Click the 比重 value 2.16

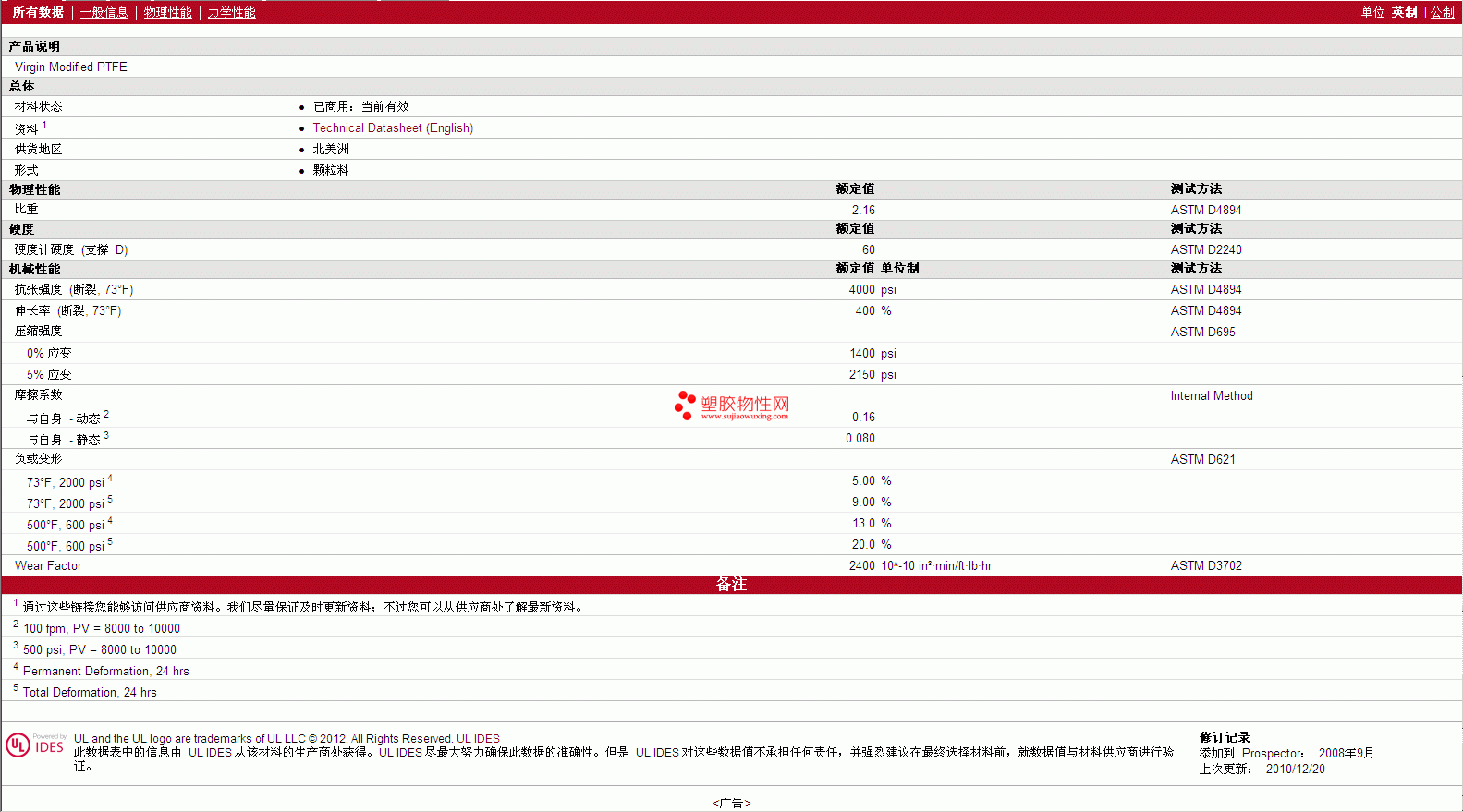click(863, 210)
